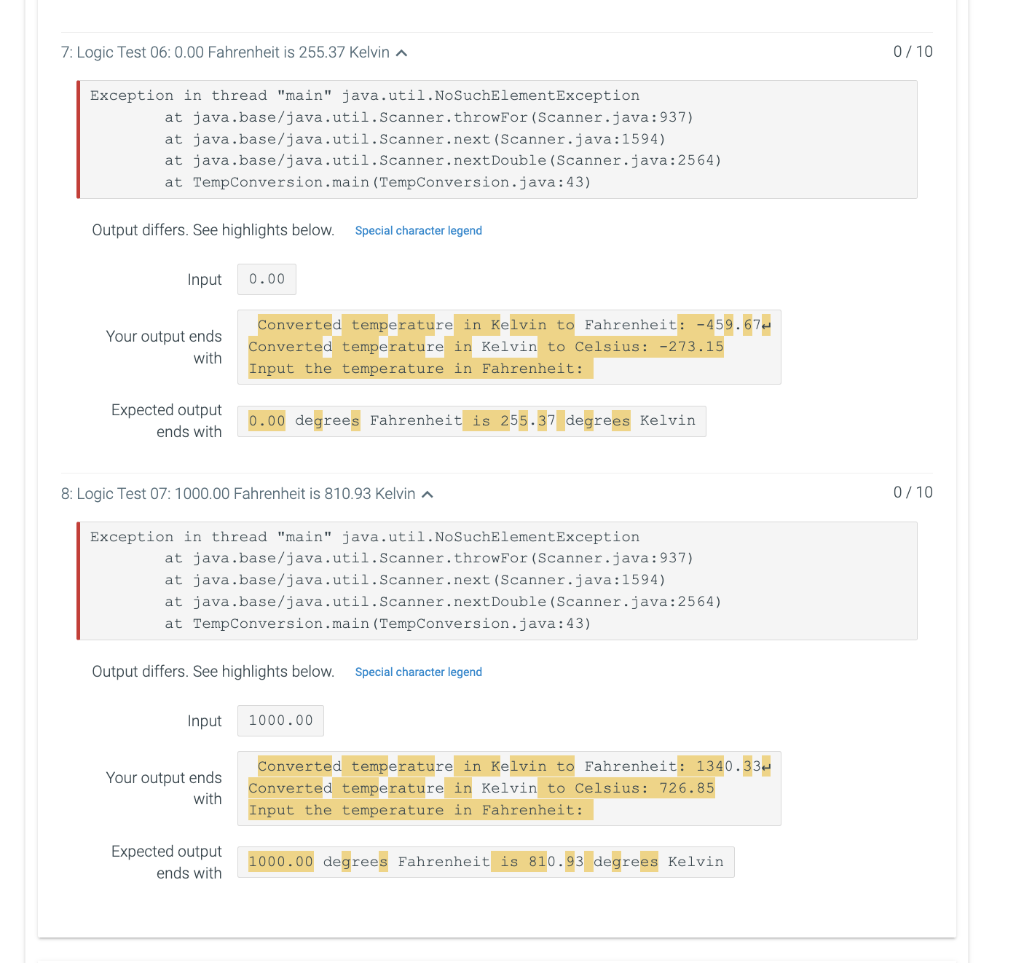This screenshot has height=963, width=1024.
Task: Click the score 0 / 10 for Logic Test 06
Action: 912,52
